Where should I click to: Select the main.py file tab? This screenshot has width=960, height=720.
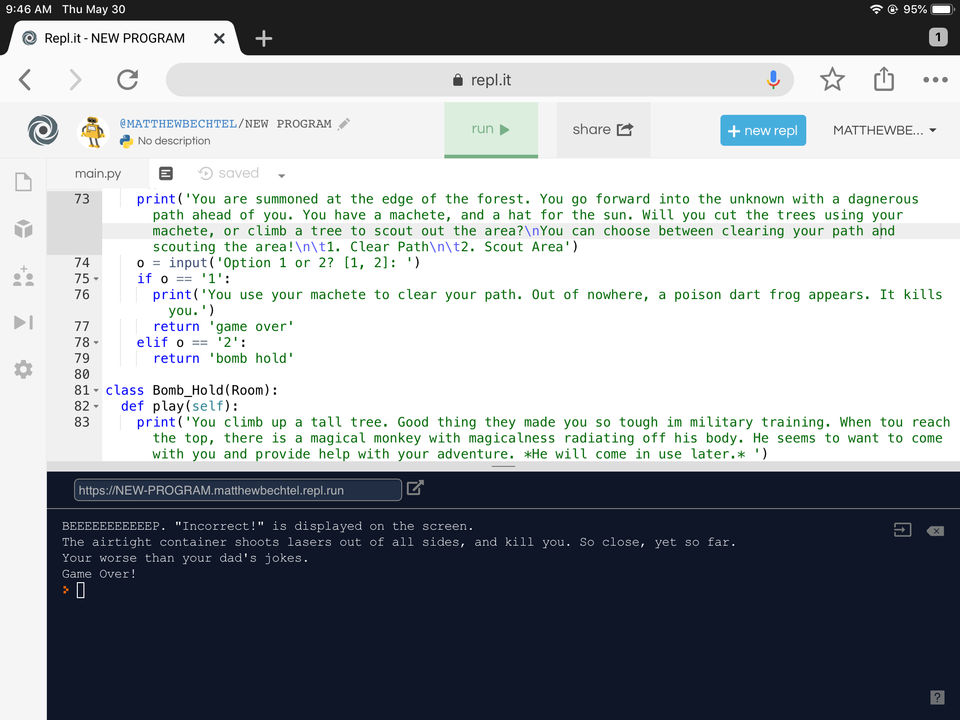coord(98,174)
